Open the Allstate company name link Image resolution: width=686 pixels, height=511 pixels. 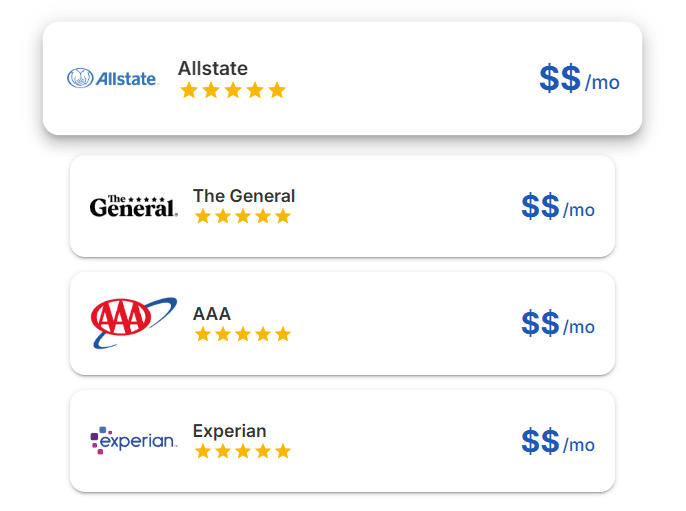213,68
